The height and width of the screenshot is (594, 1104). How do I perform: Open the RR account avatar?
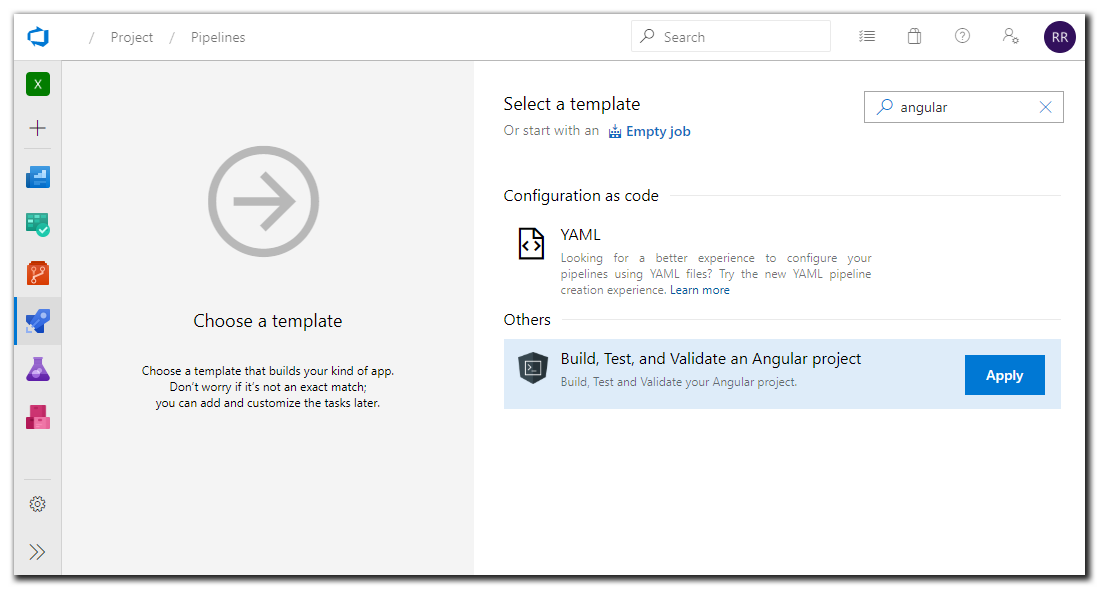click(1060, 37)
